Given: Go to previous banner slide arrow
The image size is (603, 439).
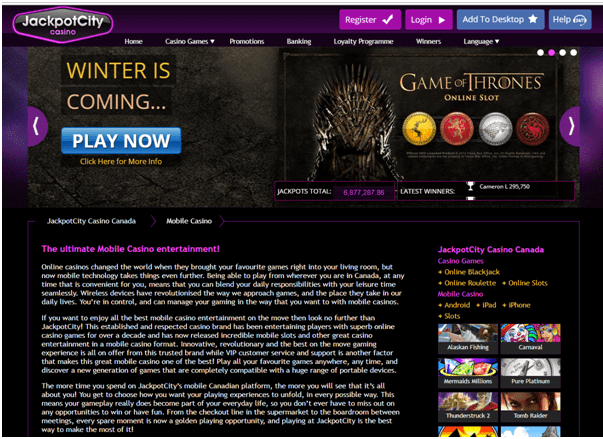Looking at the screenshot, I should point(37,126).
